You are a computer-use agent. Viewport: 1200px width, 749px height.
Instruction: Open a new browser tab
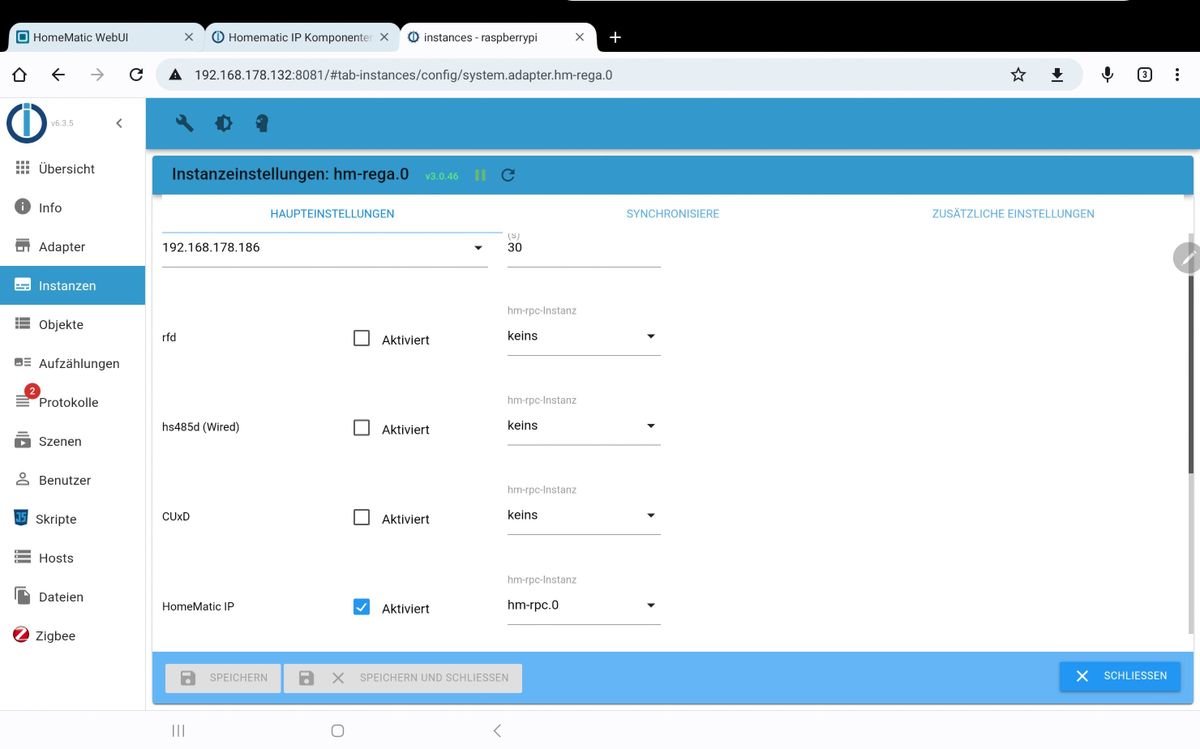(x=615, y=37)
